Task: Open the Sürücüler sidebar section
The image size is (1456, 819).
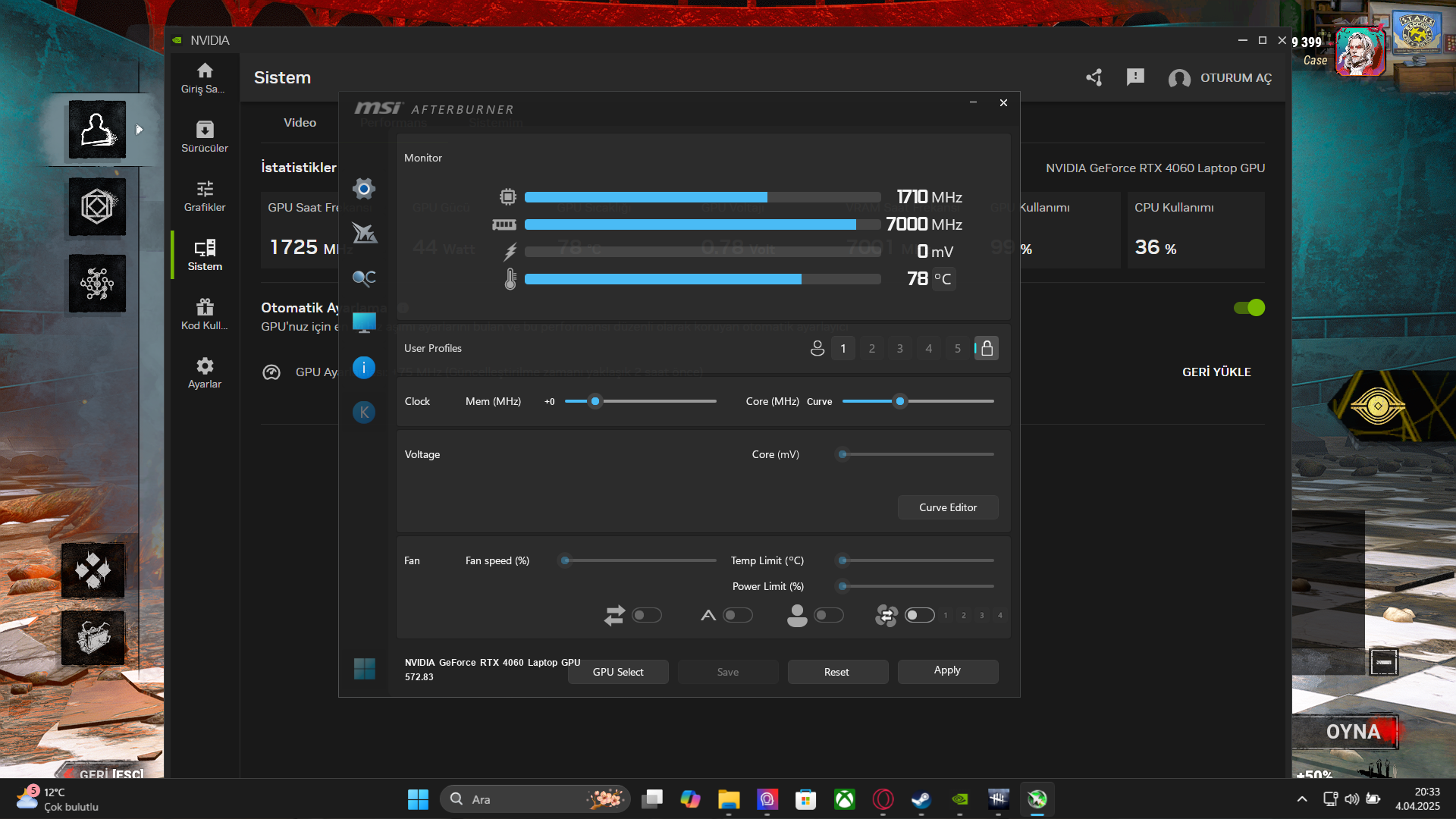Action: click(205, 136)
